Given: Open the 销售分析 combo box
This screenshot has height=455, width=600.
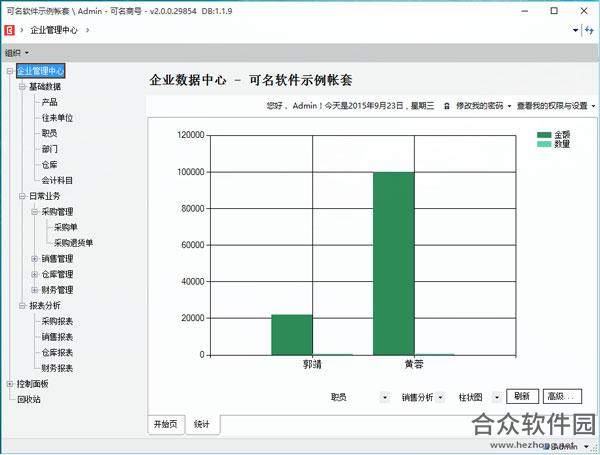Looking at the screenshot, I should (x=440, y=398).
